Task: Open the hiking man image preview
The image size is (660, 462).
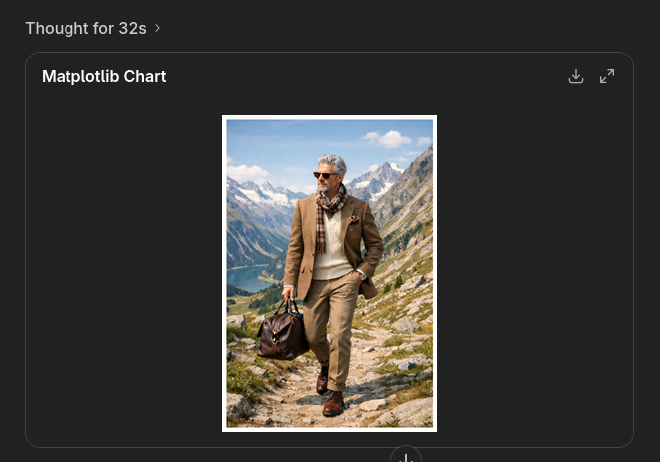Action: click(x=329, y=273)
